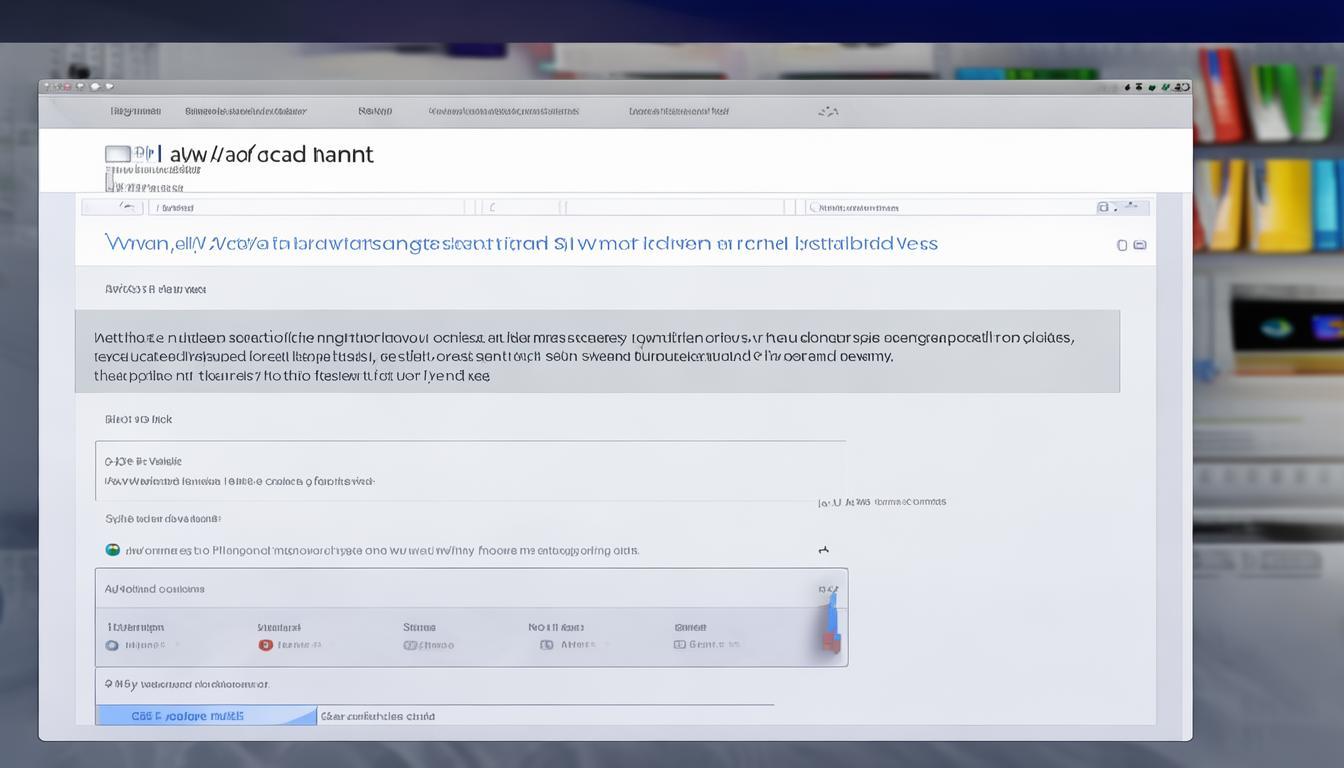The height and width of the screenshot is (768, 1344).
Task: Click the left icon of the pair beside the blue heading
Action: (x=1122, y=245)
